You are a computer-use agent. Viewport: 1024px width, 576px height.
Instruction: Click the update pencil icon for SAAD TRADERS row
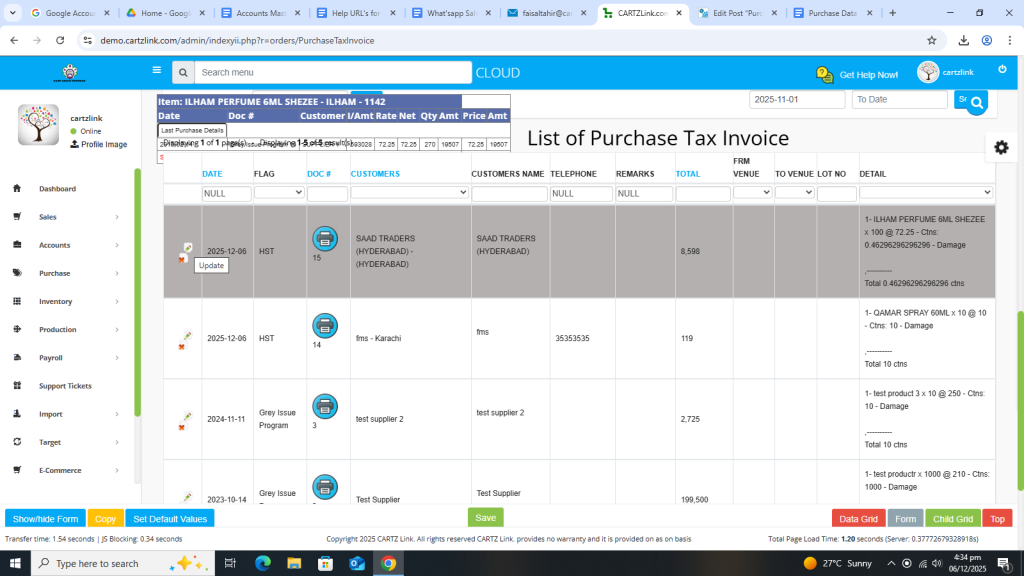187,247
